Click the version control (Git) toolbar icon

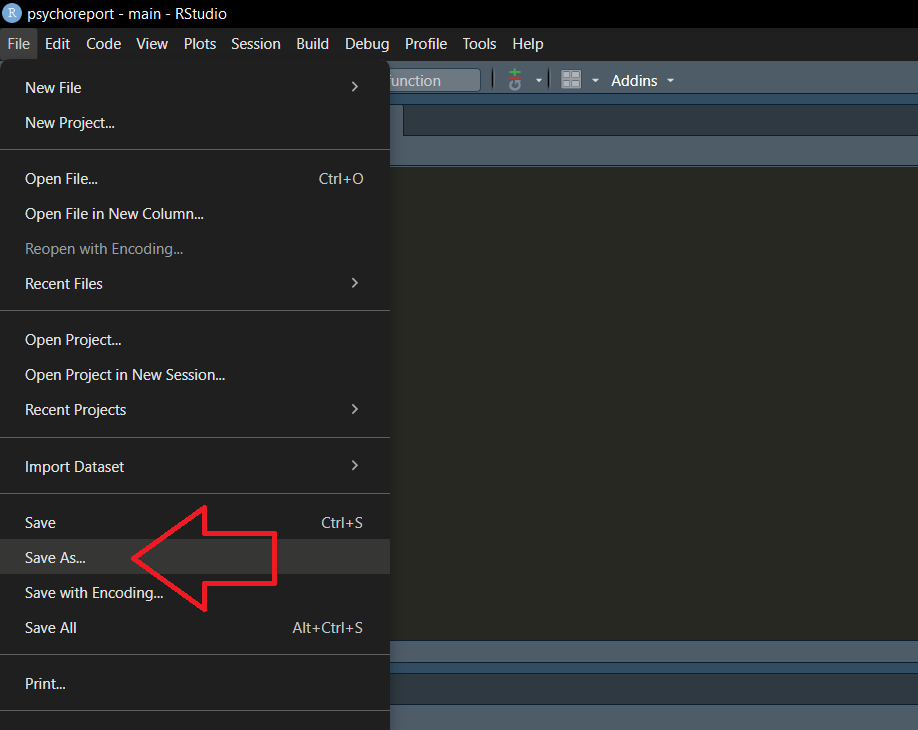tap(515, 80)
